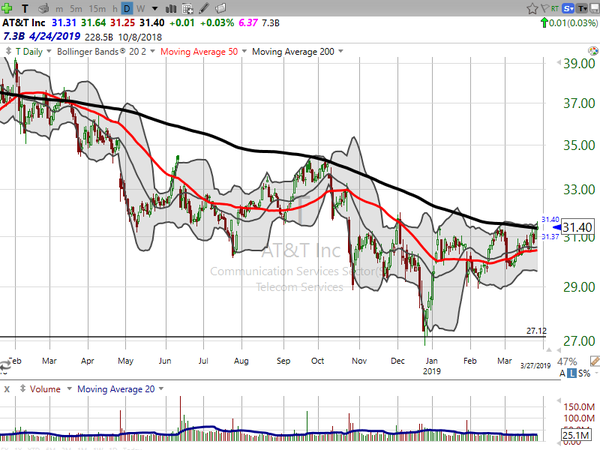Open the chart style bar icon

pos(171,8)
